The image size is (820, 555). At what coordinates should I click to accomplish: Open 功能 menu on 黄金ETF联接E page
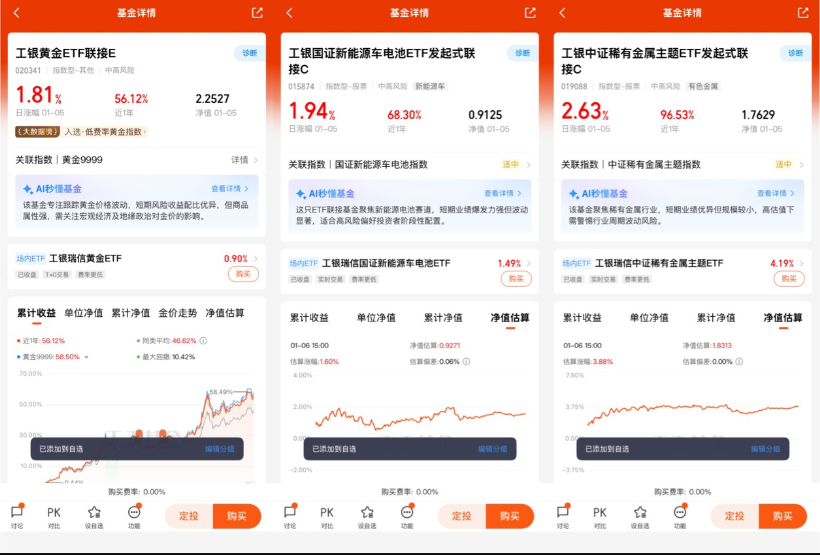(134, 516)
